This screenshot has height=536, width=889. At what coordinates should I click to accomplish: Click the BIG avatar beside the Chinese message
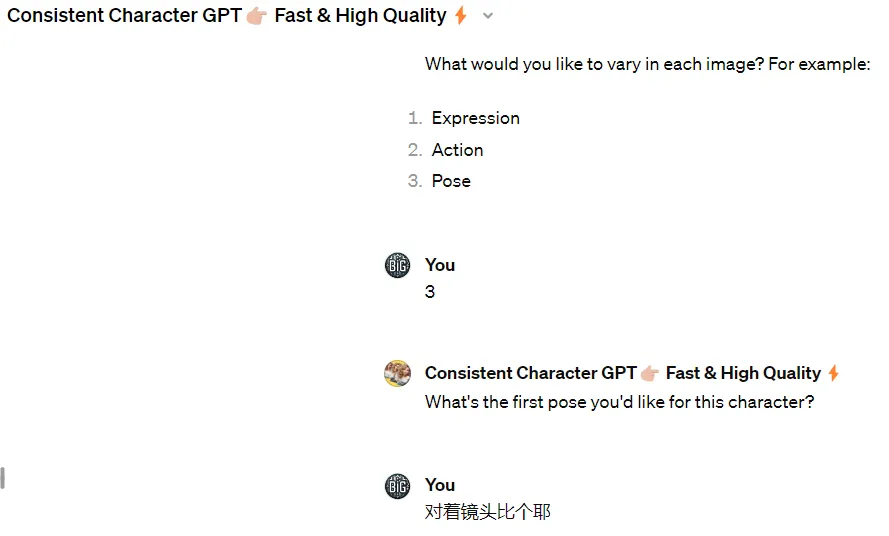pyautogui.click(x=397, y=486)
